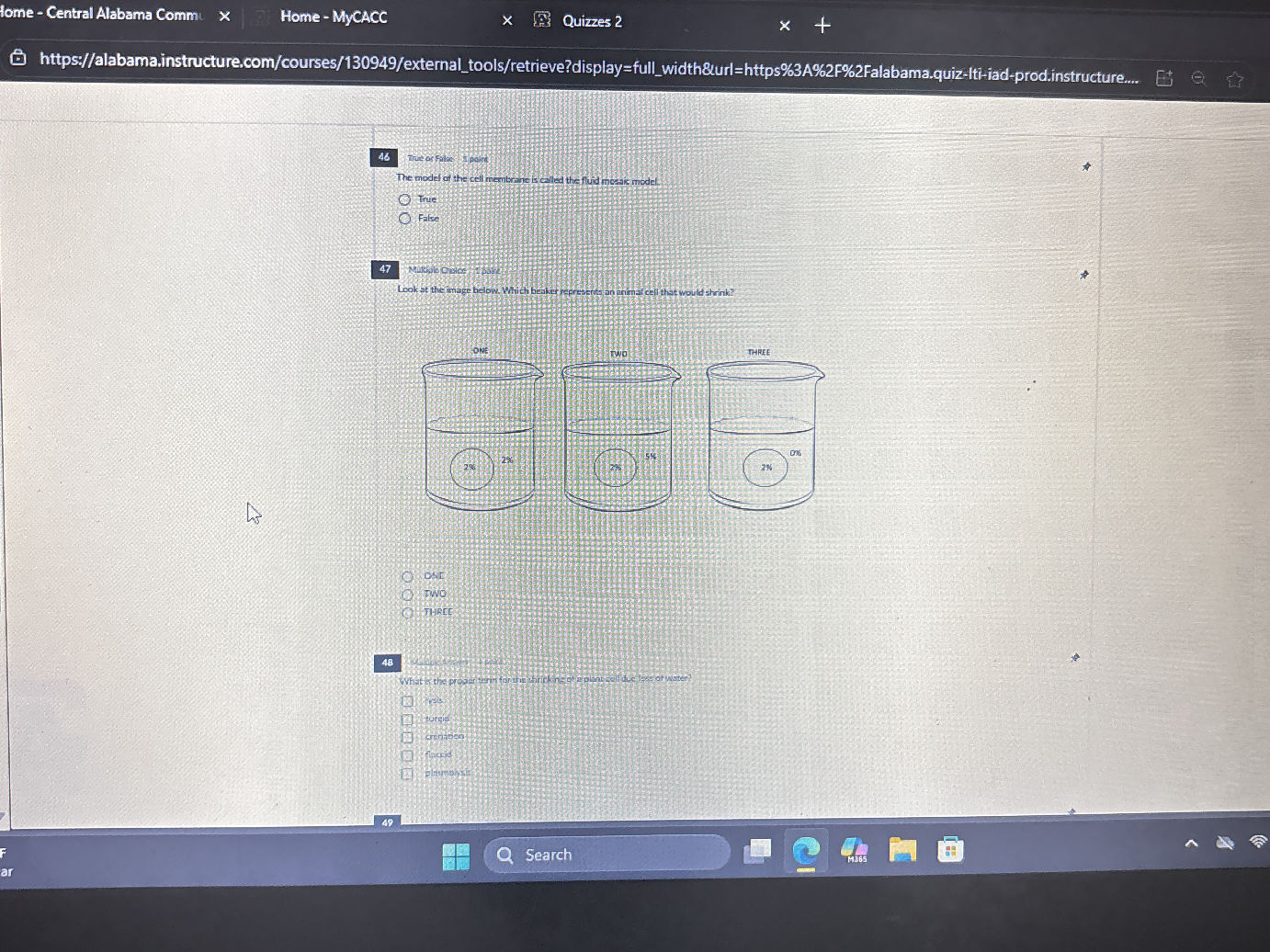
Task: Click the taskbar Search box
Action: pos(607,855)
